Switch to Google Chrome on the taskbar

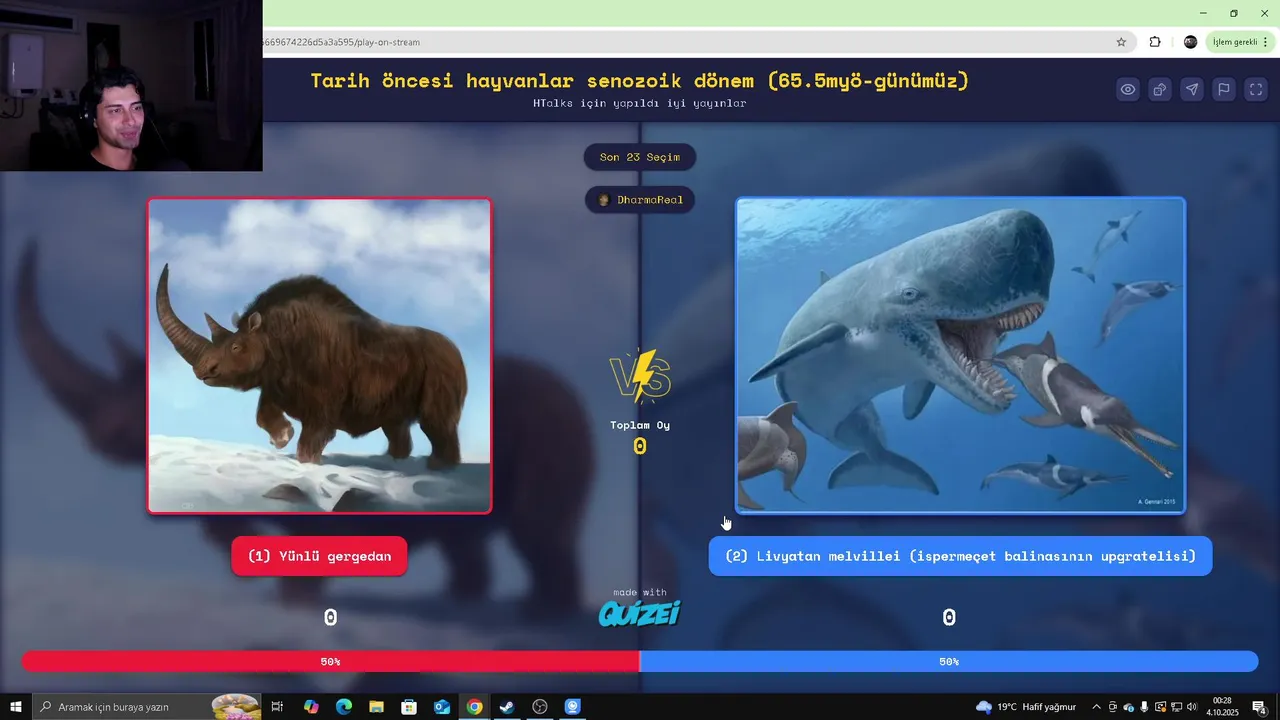click(x=474, y=707)
